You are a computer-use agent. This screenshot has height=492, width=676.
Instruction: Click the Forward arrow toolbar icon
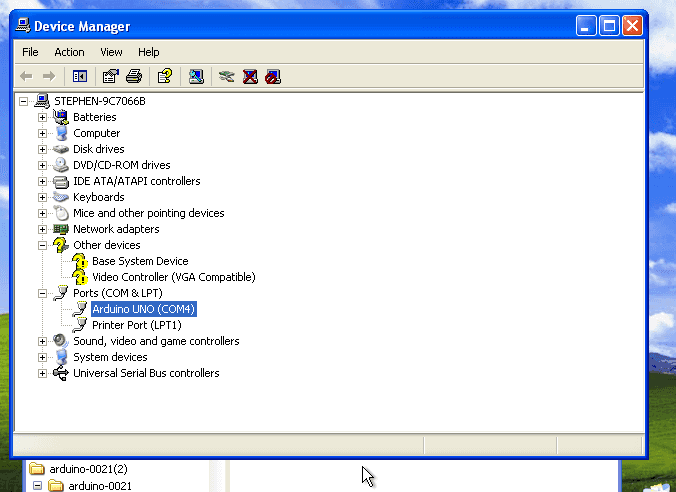pyautogui.click(x=49, y=77)
